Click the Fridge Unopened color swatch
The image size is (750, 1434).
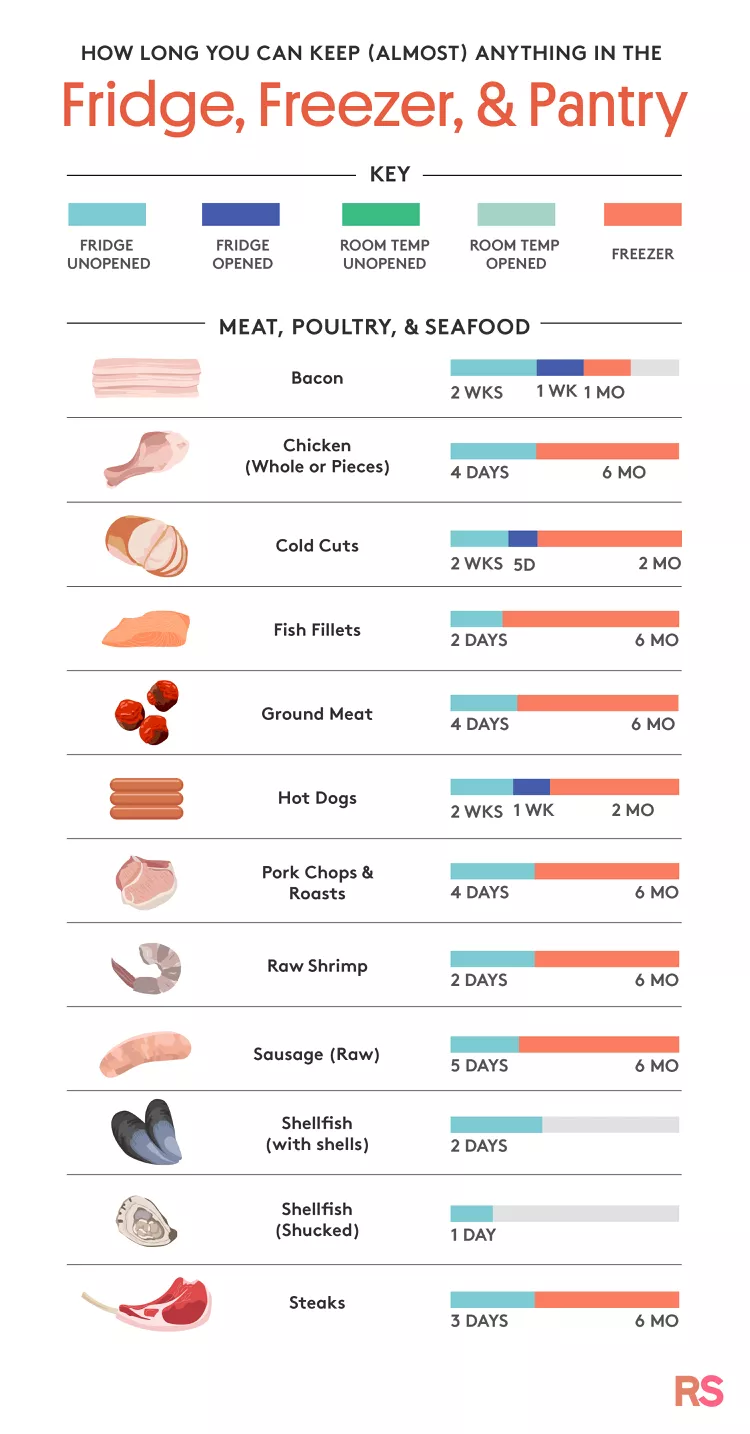(x=107, y=214)
